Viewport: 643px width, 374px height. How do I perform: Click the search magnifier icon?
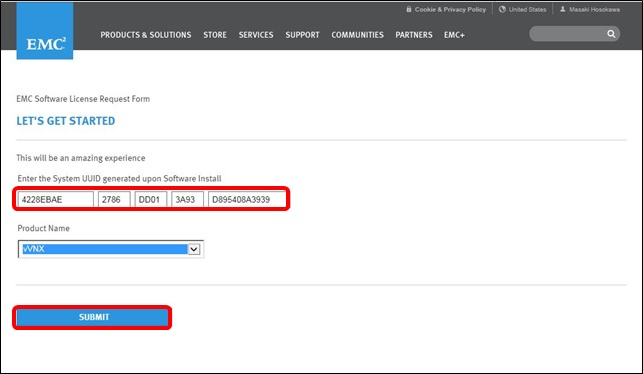coord(611,34)
